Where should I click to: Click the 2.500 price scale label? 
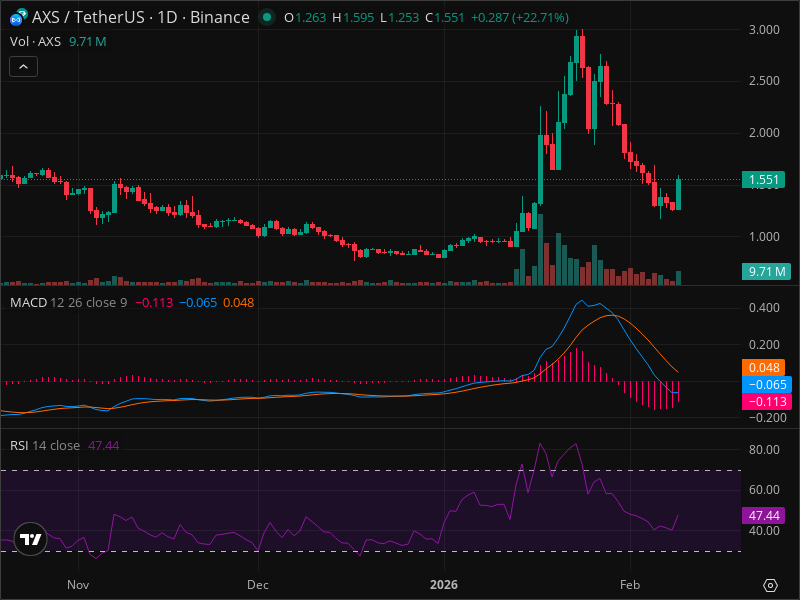(764, 81)
